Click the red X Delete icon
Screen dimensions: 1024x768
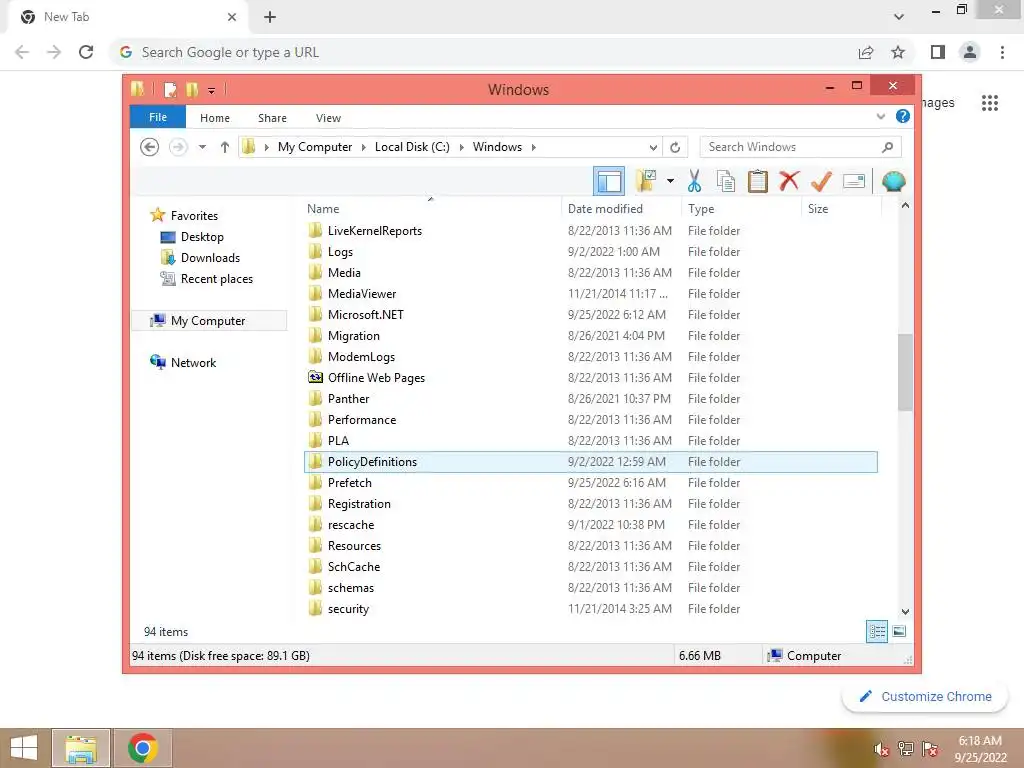pos(789,180)
